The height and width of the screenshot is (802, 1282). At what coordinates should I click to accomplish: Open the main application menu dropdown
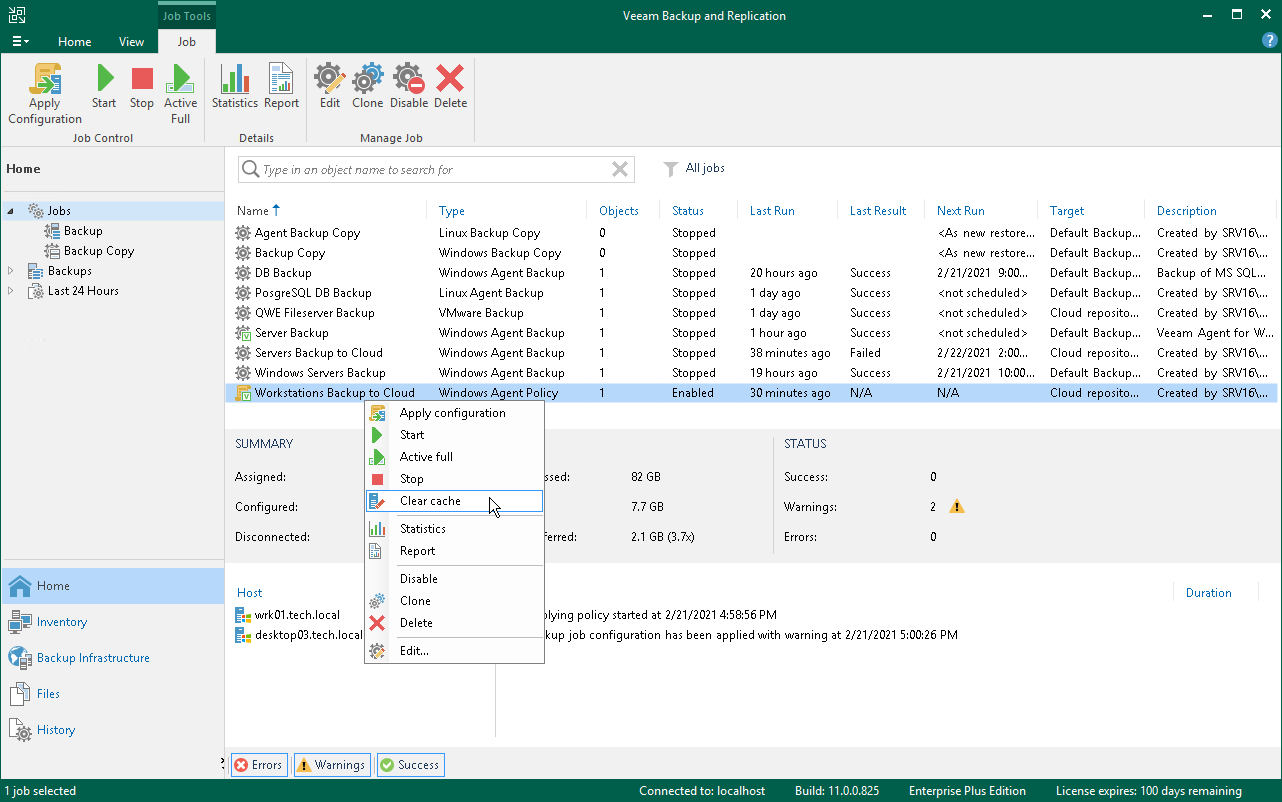20,41
